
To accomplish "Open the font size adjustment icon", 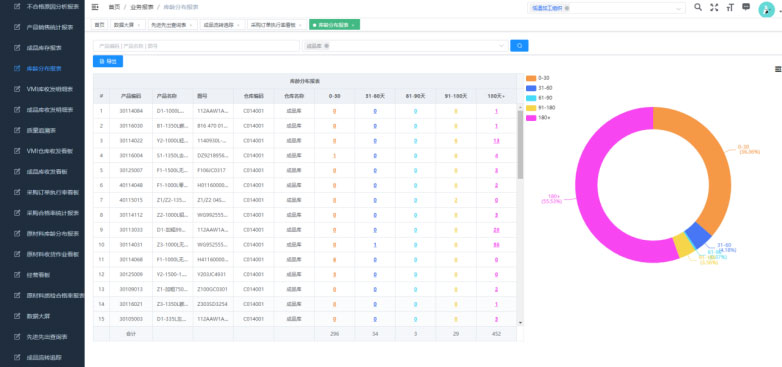I will pos(730,7).
